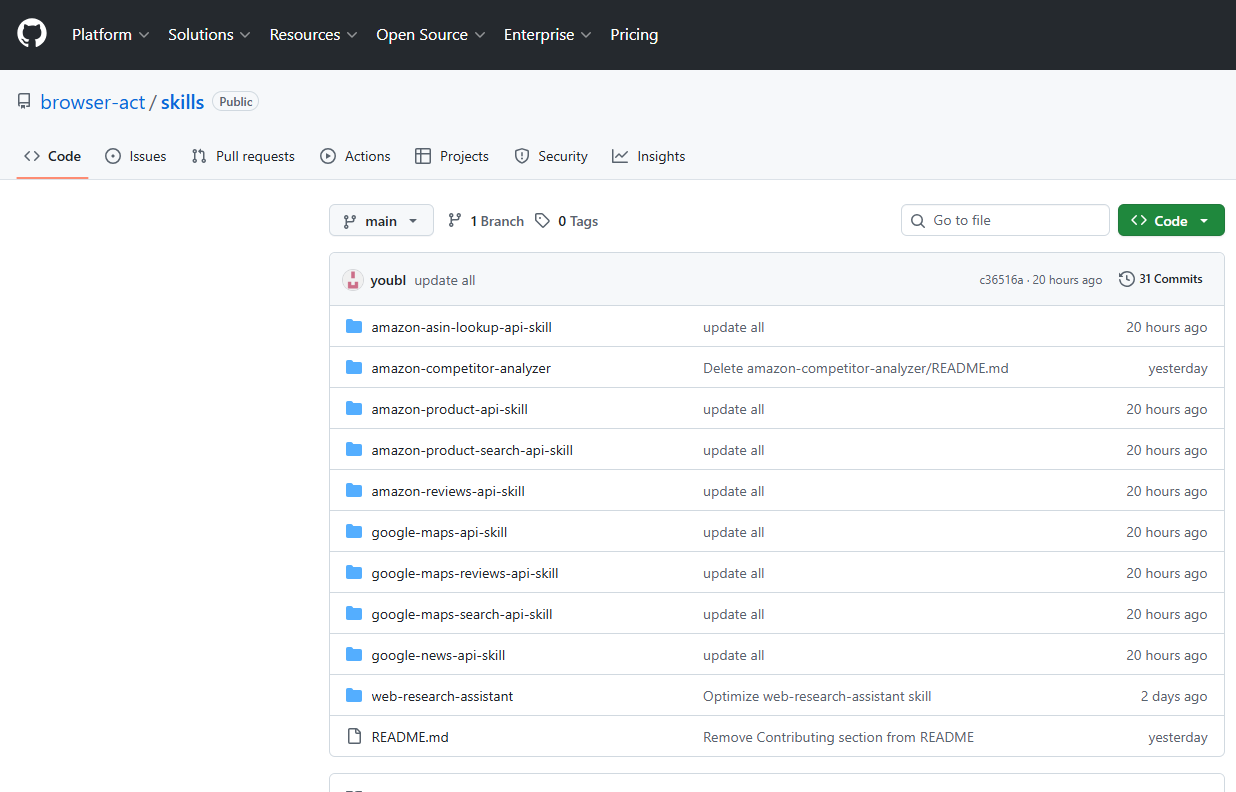Switch to the Insights tab
The image size is (1236, 792).
[648, 156]
